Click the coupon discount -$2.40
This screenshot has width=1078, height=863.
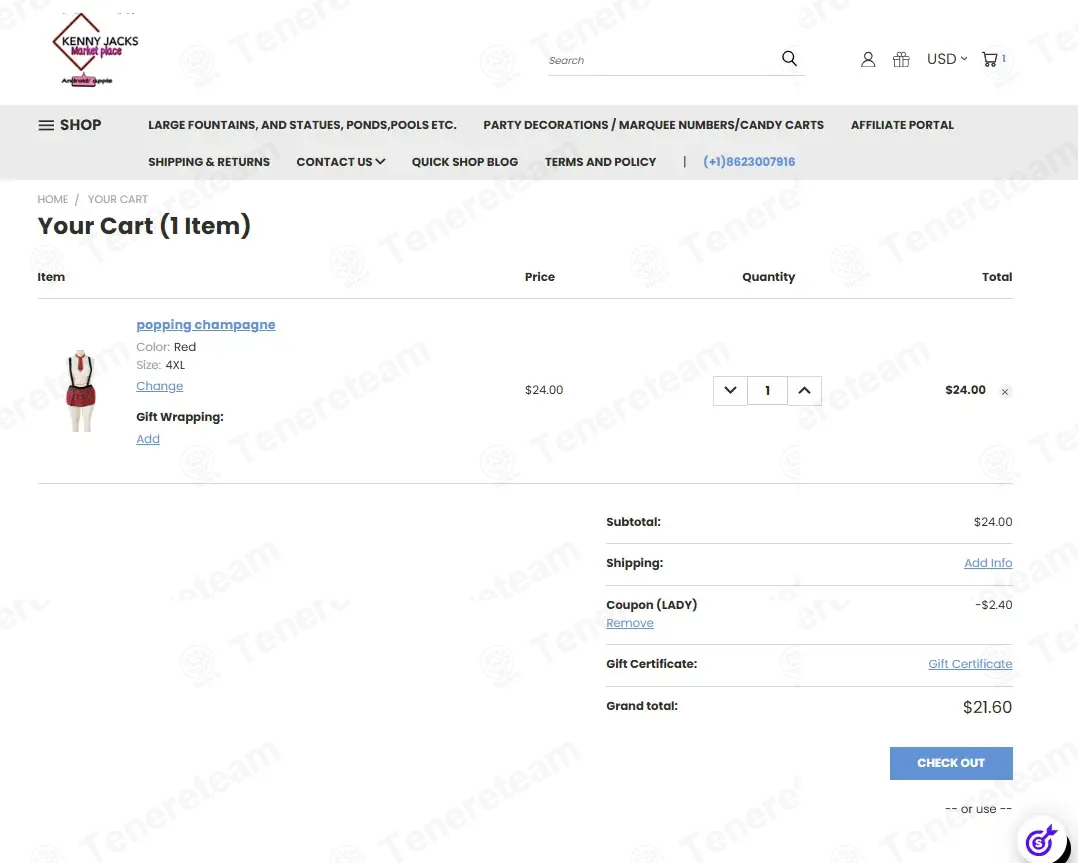(x=993, y=605)
